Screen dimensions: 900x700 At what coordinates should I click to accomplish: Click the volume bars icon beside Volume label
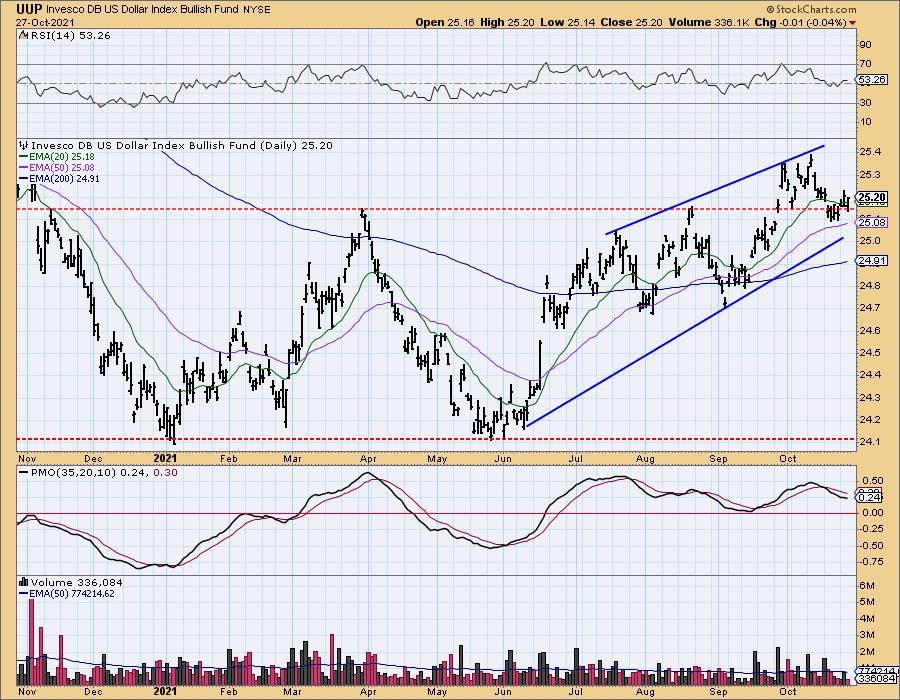coord(24,582)
